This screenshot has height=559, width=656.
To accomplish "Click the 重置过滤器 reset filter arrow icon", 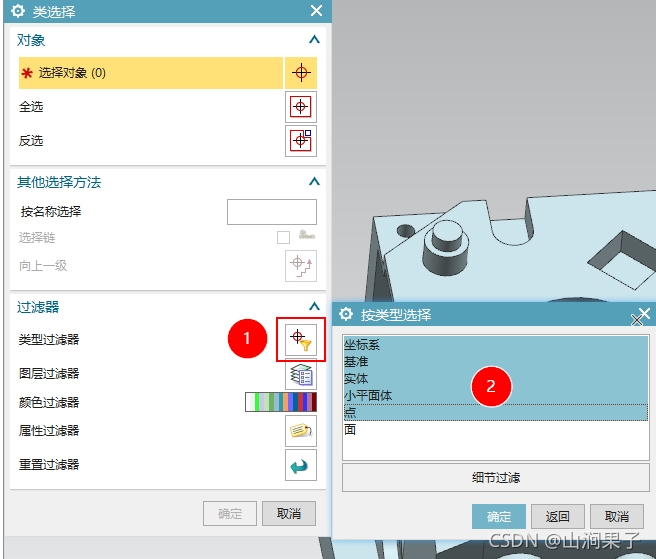I will click(301, 465).
